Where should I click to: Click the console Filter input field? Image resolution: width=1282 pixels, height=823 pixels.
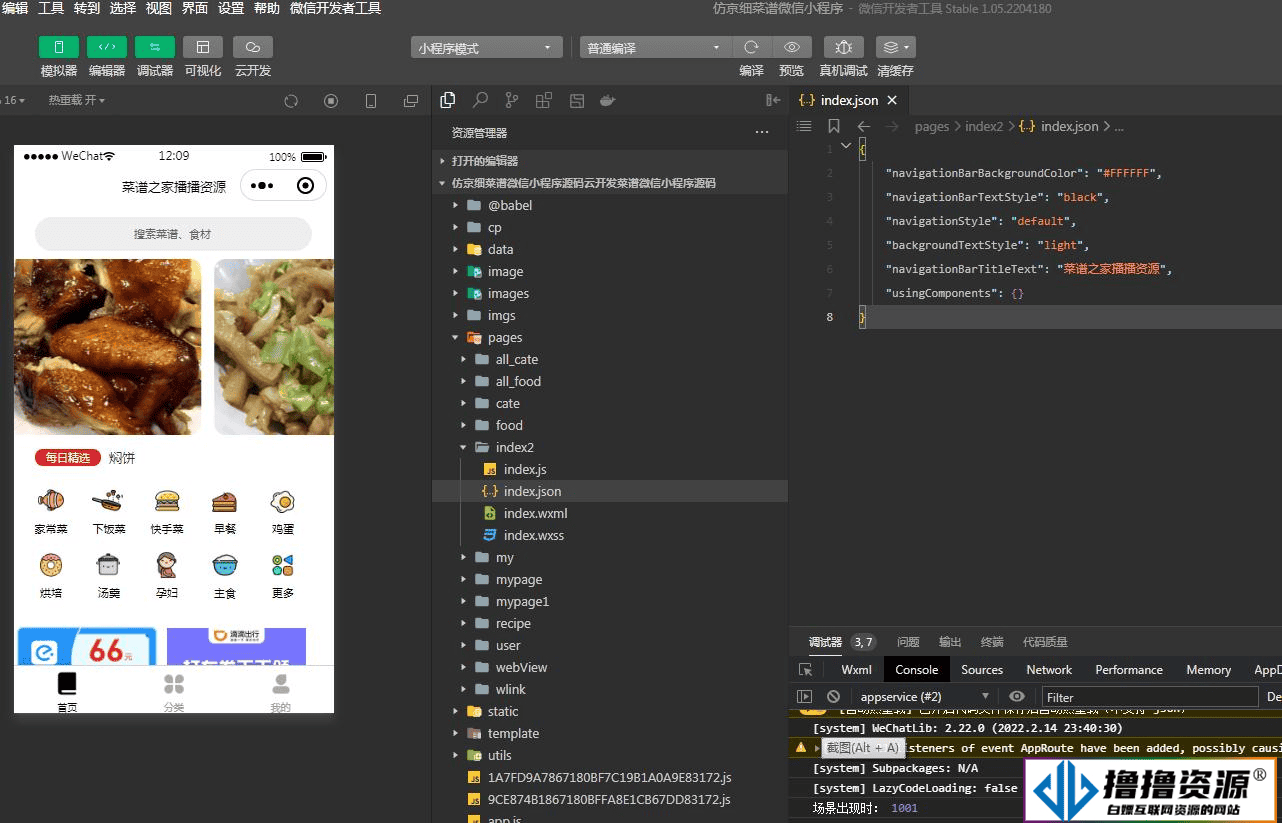[1150, 697]
